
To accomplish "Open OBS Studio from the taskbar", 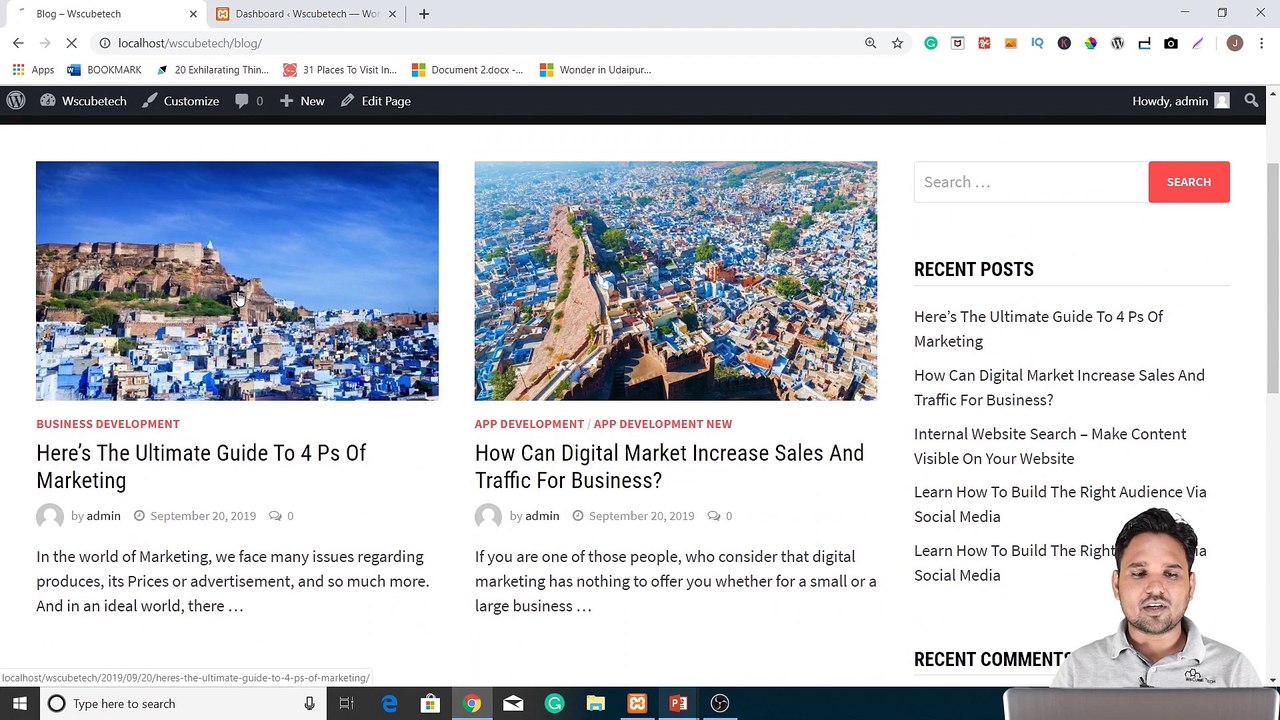I will 719,704.
